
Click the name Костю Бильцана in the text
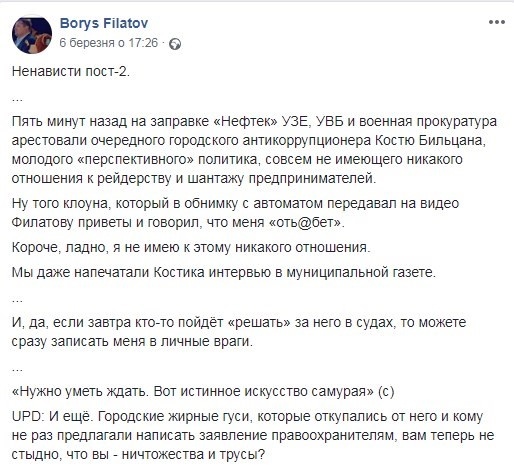tap(428, 140)
